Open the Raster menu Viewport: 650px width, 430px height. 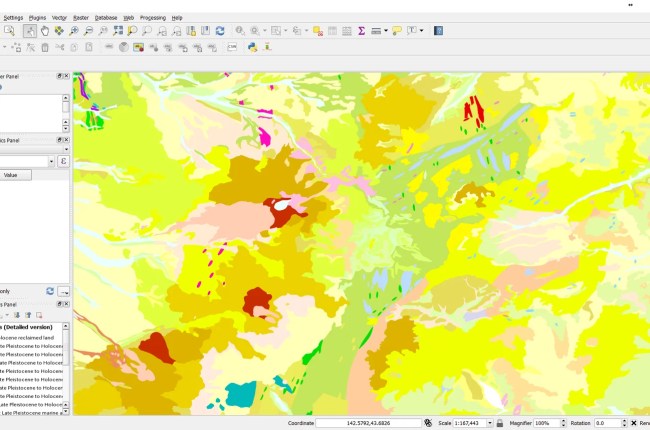click(81, 18)
